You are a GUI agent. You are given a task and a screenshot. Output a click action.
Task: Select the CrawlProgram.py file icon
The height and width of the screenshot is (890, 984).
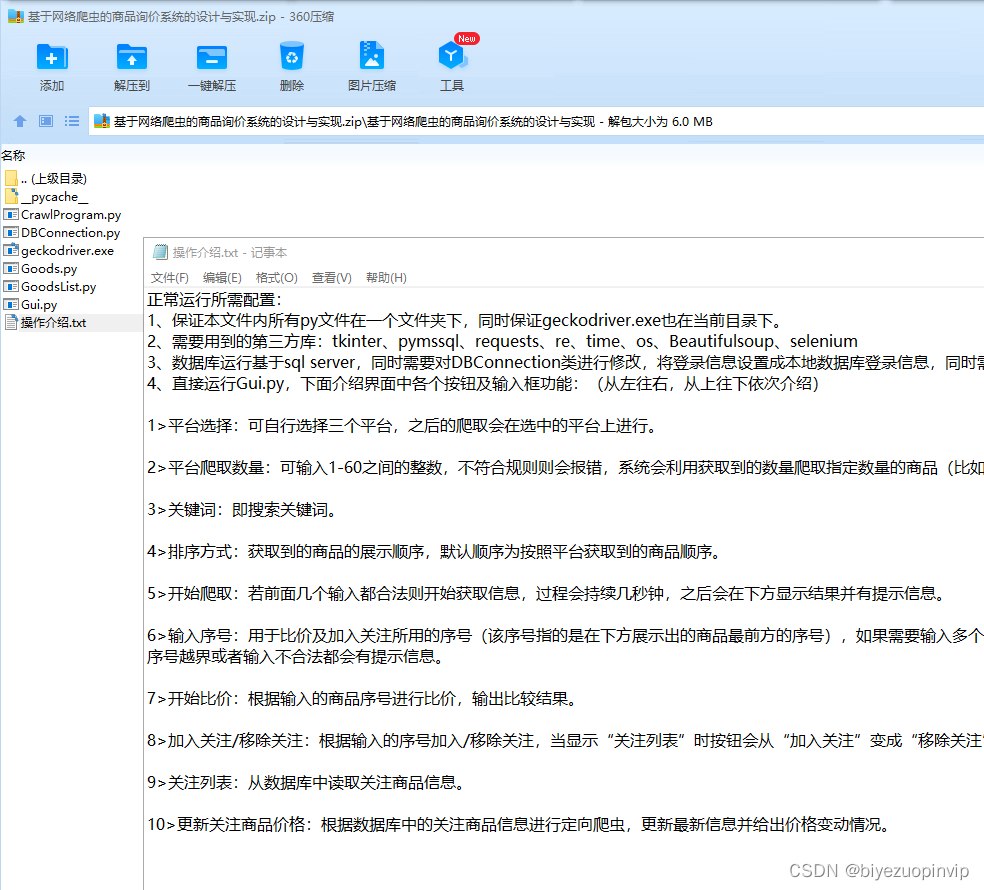tap(11, 215)
